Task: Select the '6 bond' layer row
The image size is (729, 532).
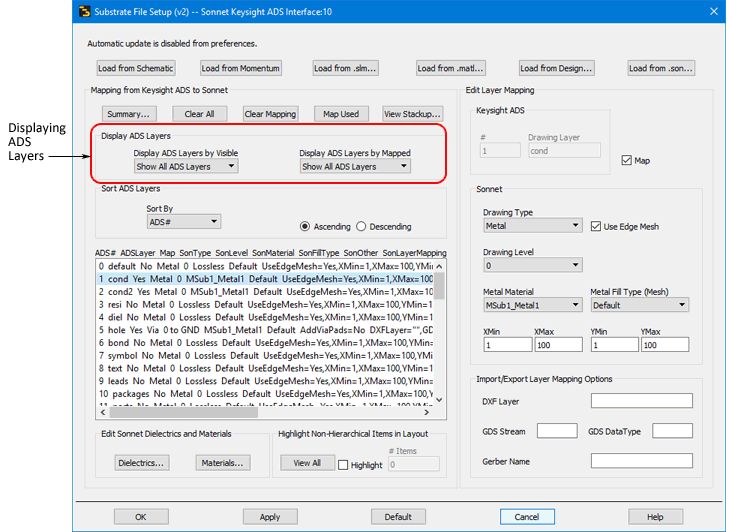Action: coord(265,343)
